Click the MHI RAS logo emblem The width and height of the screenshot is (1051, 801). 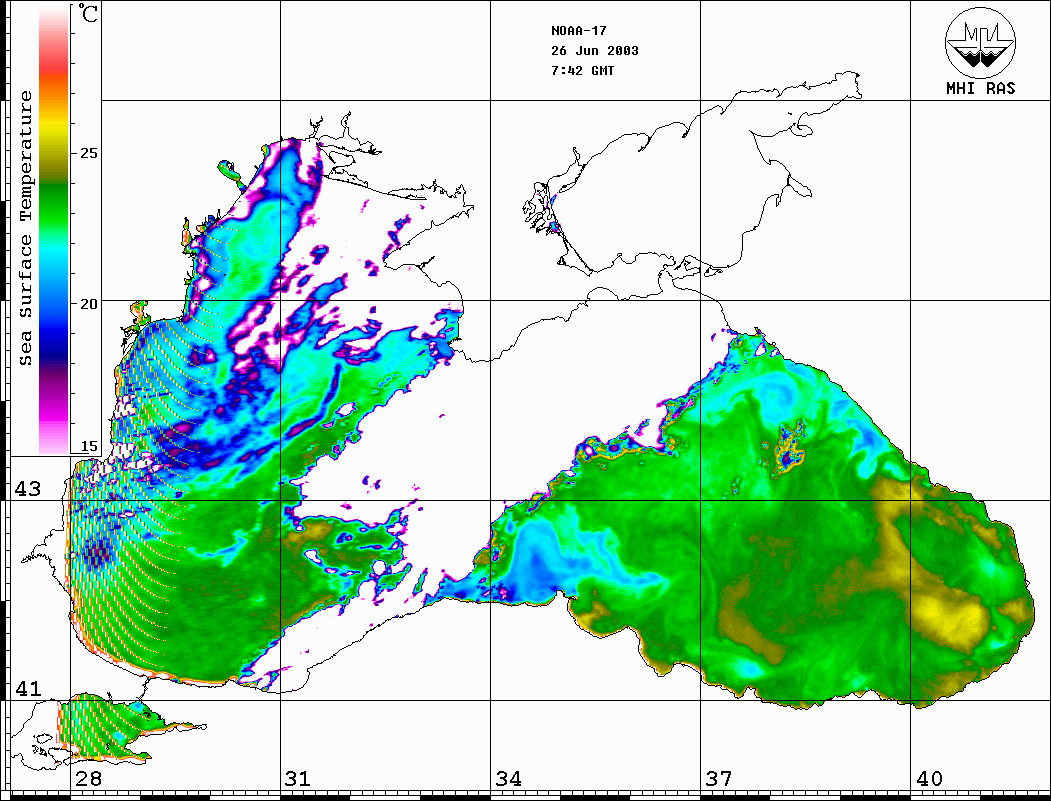pyautogui.click(x=980, y=42)
